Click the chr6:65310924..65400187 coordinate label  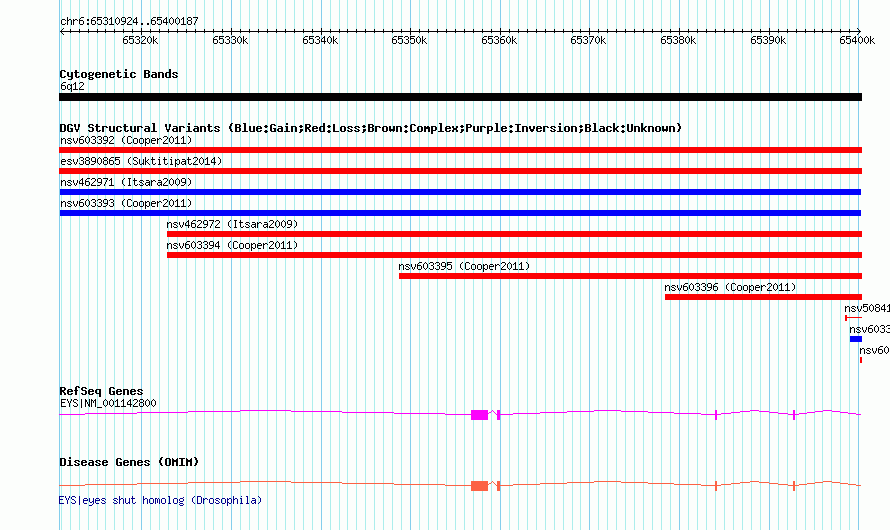[x=129, y=21]
